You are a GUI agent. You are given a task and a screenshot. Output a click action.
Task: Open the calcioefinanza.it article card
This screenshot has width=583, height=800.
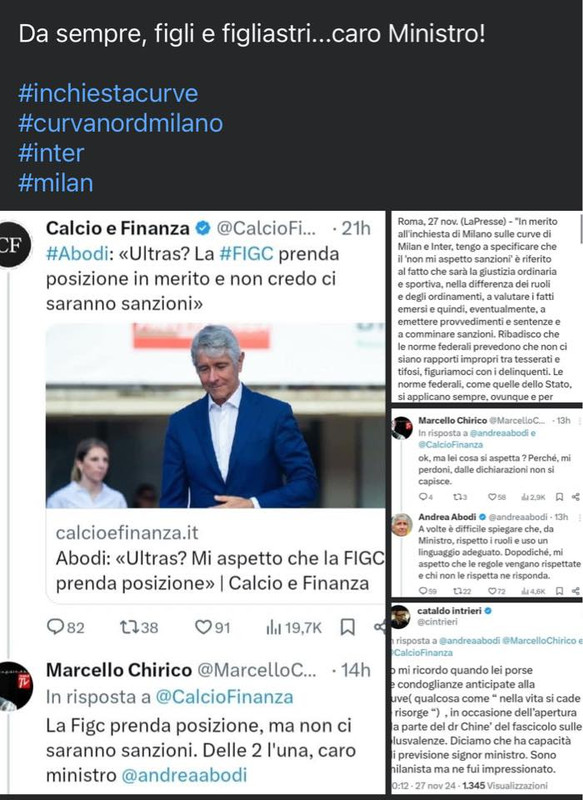point(216,463)
